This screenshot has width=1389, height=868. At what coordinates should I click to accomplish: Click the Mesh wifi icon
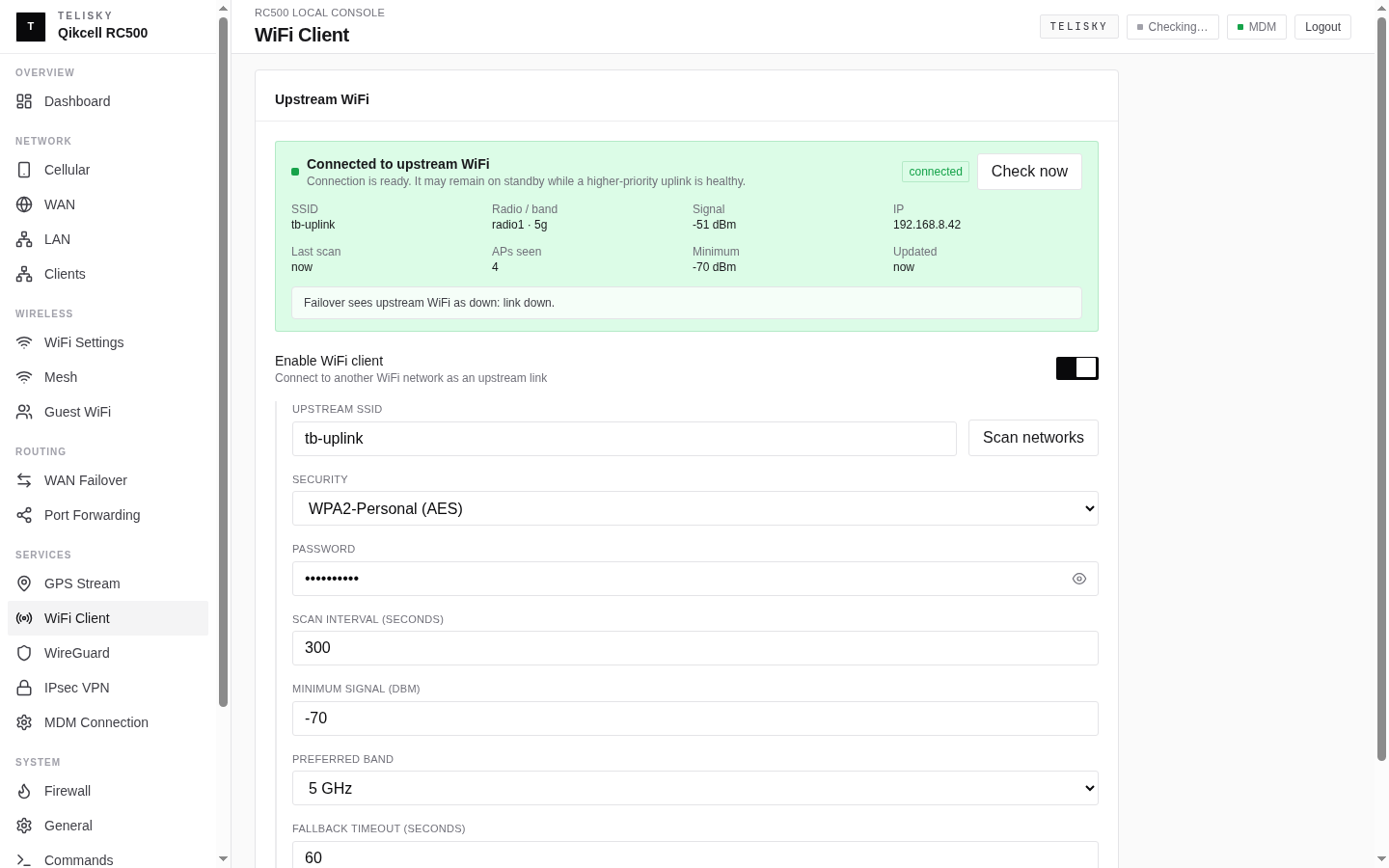(x=24, y=377)
